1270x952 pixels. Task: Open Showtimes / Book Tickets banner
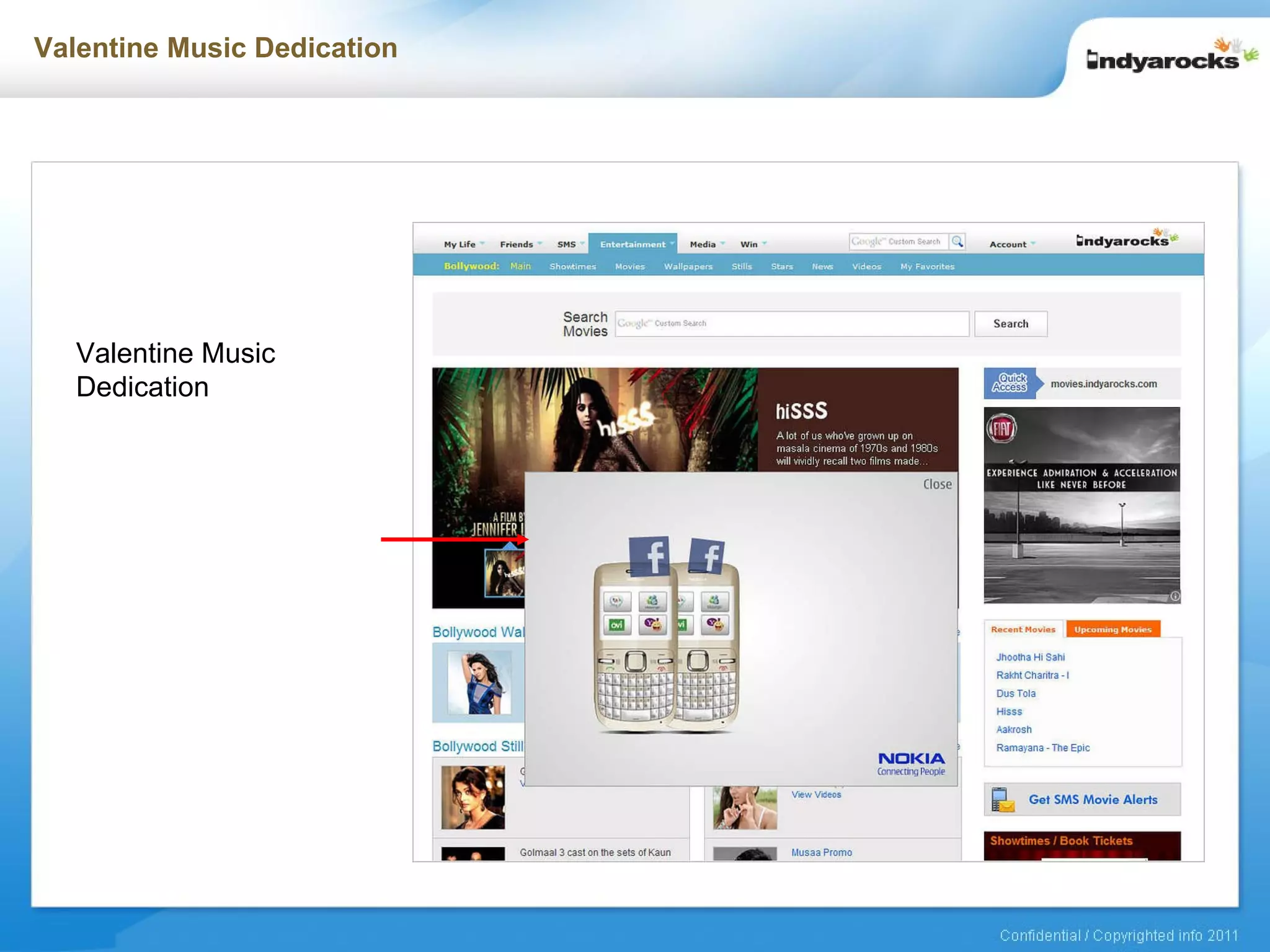[x=1082, y=845]
